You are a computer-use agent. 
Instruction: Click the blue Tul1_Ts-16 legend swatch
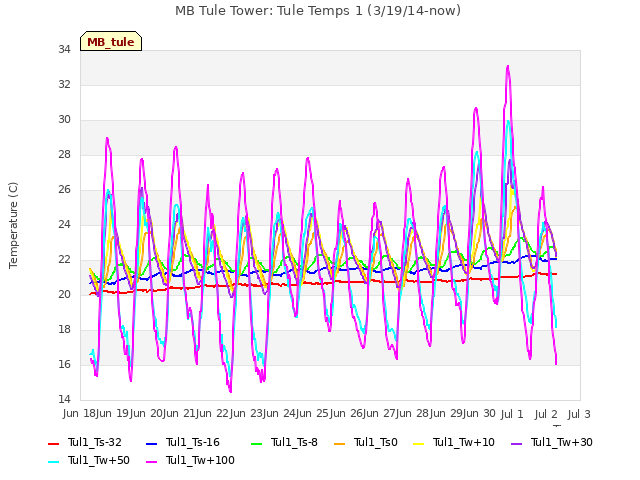tap(151, 444)
